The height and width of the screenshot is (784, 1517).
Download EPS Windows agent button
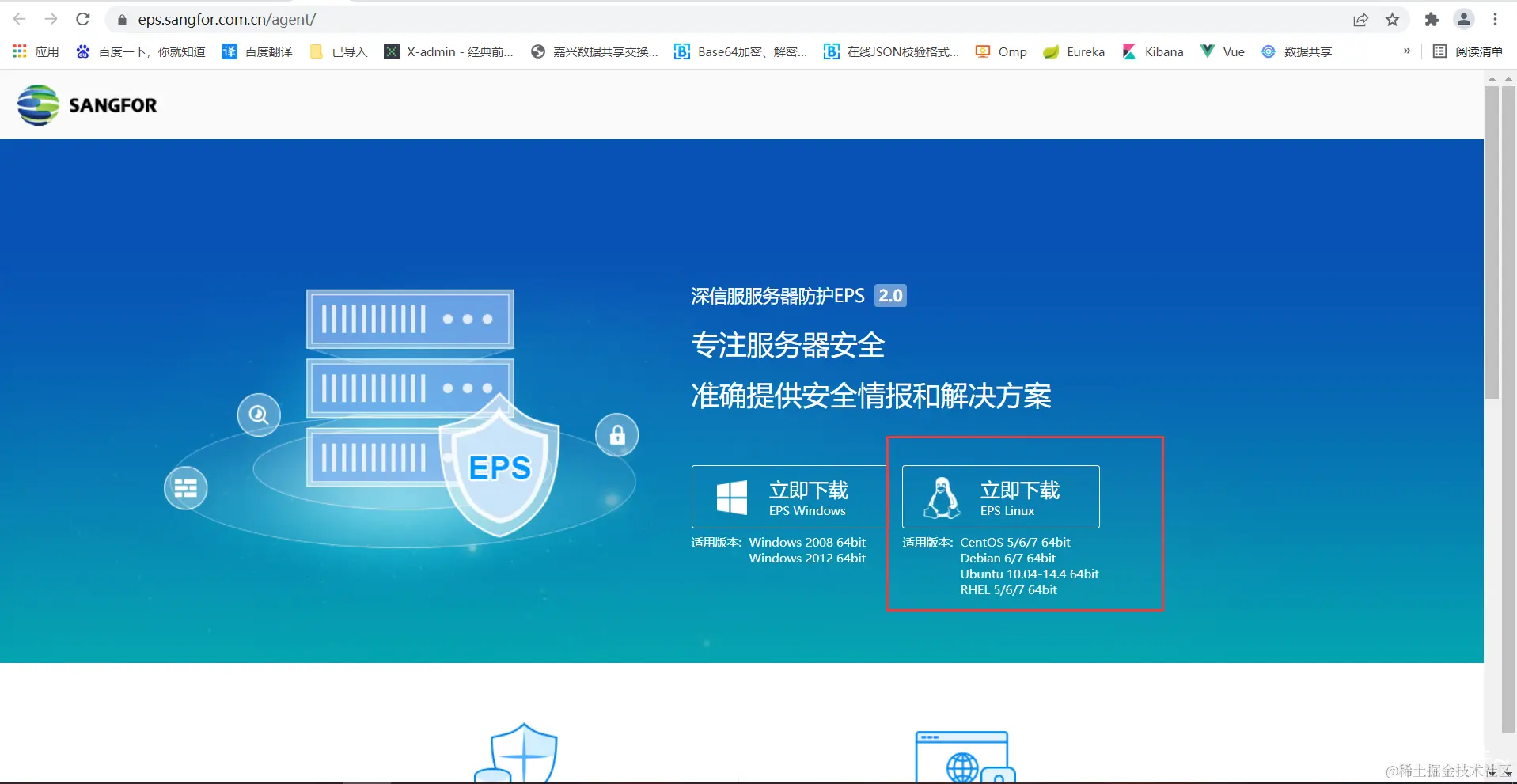coord(790,497)
